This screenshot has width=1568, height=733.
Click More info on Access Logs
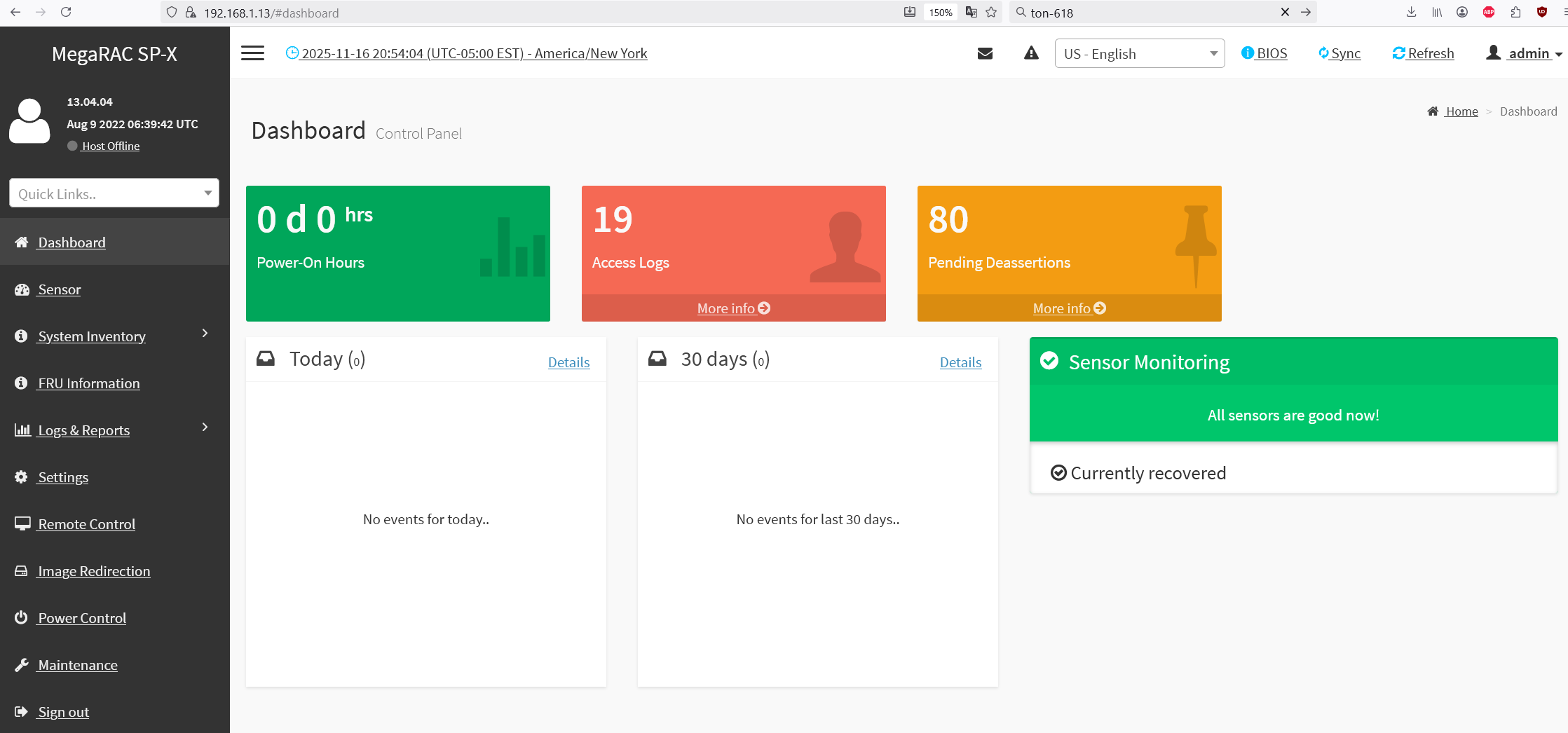coord(733,308)
